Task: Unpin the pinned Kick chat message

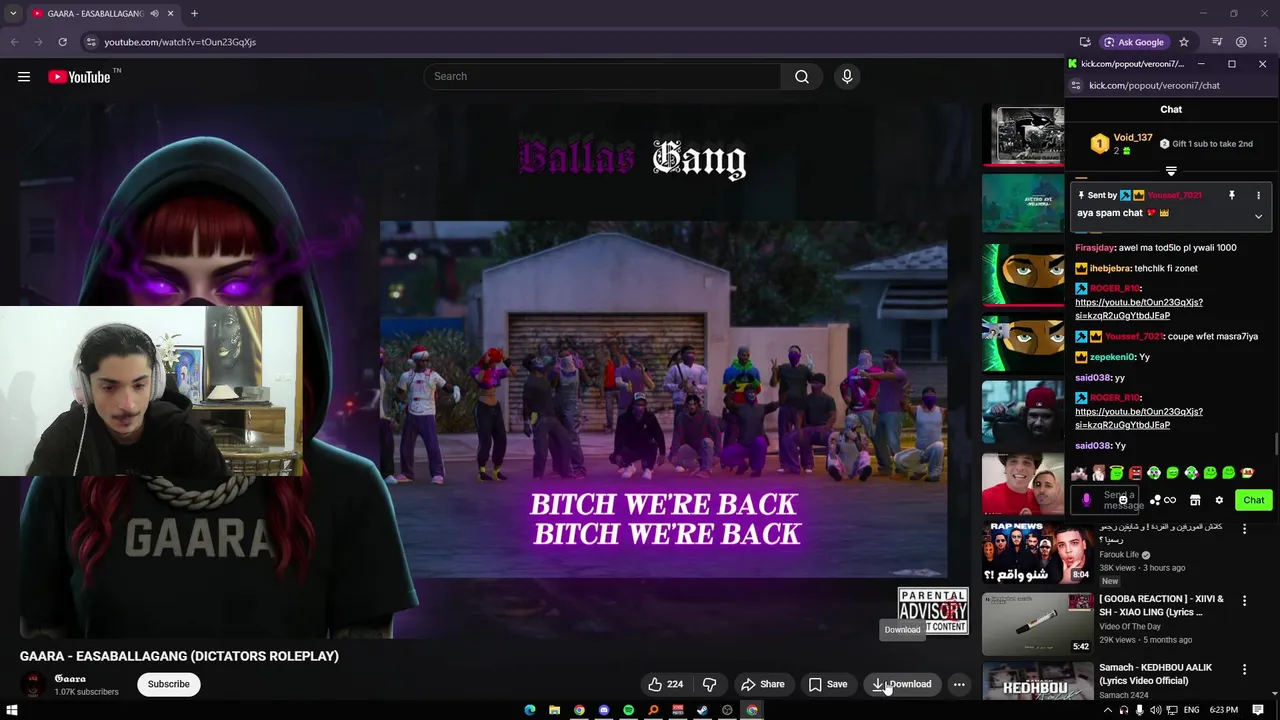Action: pyautogui.click(x=1232, y=195)
